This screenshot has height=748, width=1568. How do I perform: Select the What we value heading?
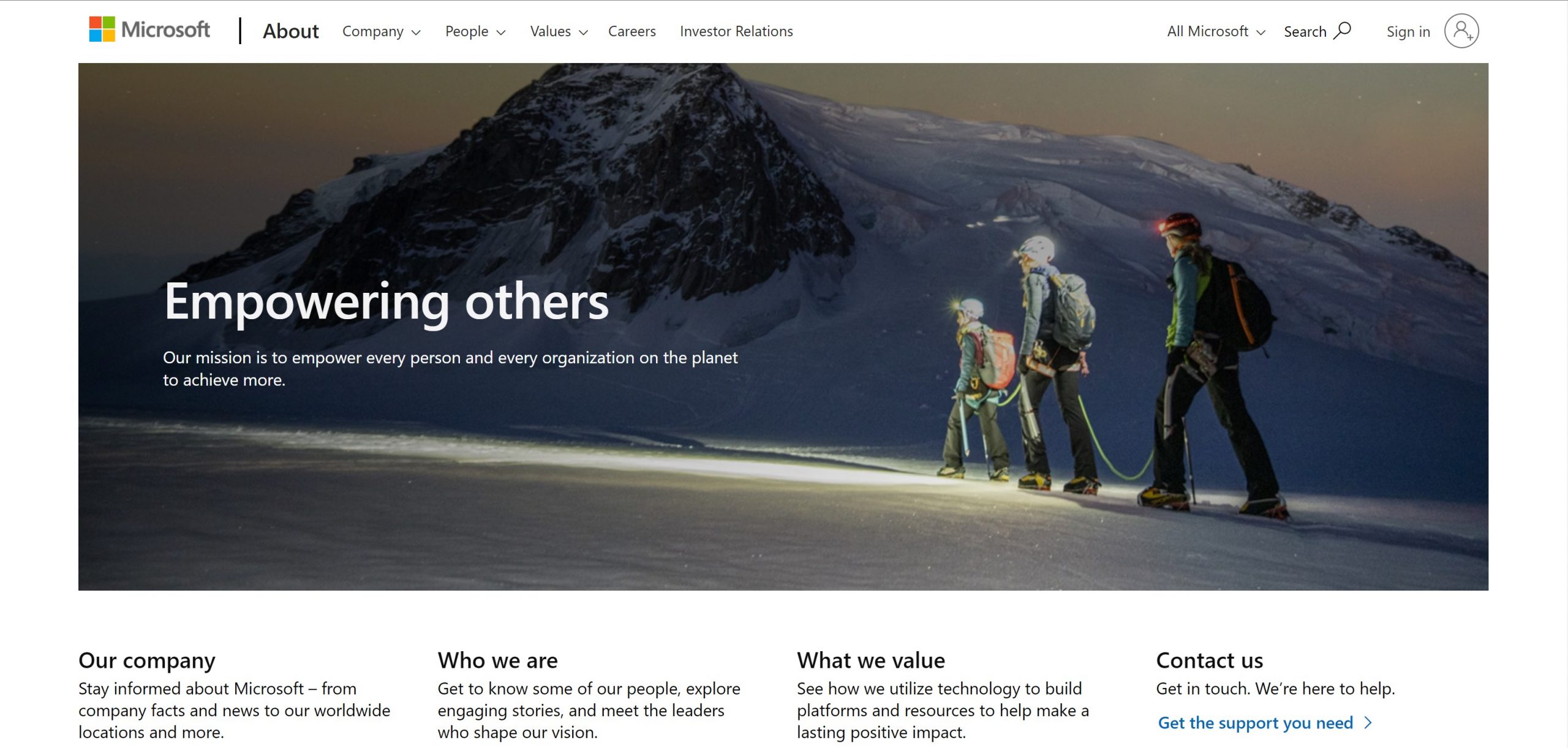tap(871, 660)
